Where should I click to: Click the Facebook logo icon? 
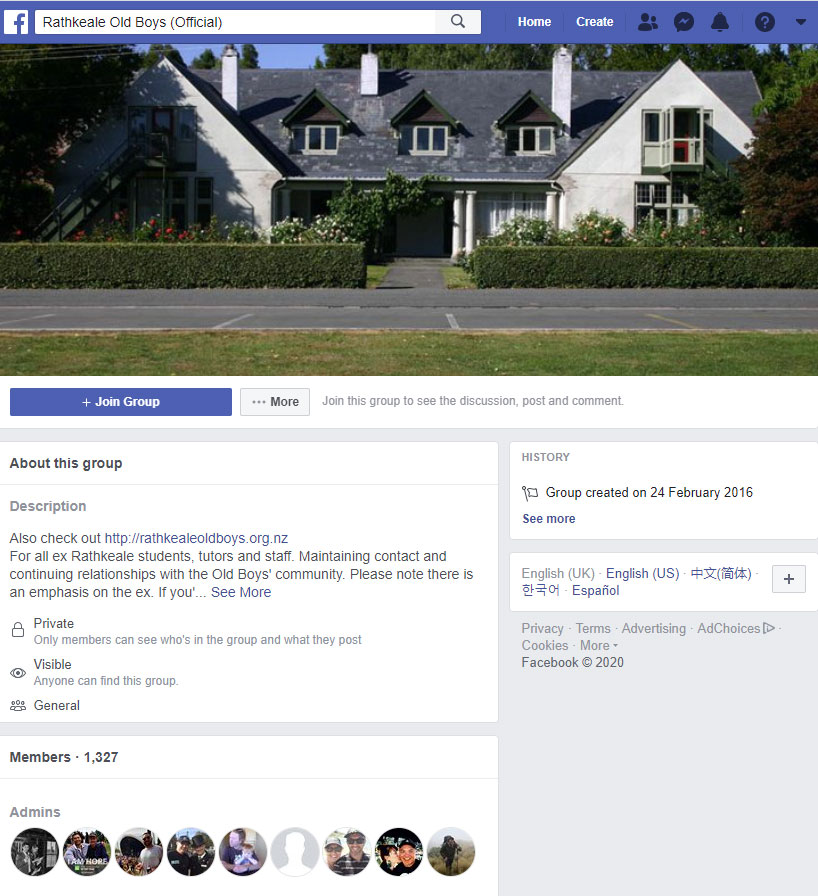16,22
